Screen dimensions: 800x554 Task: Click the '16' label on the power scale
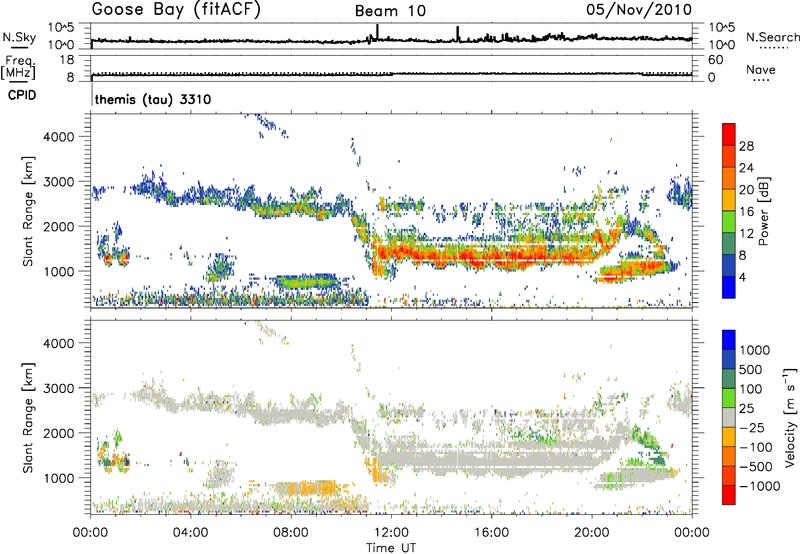[746, 212]
